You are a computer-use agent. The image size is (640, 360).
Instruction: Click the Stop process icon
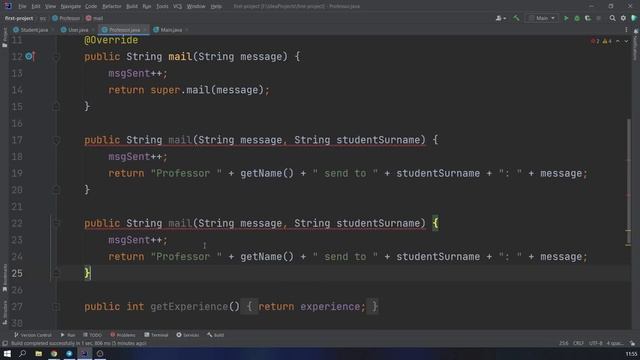599,18
